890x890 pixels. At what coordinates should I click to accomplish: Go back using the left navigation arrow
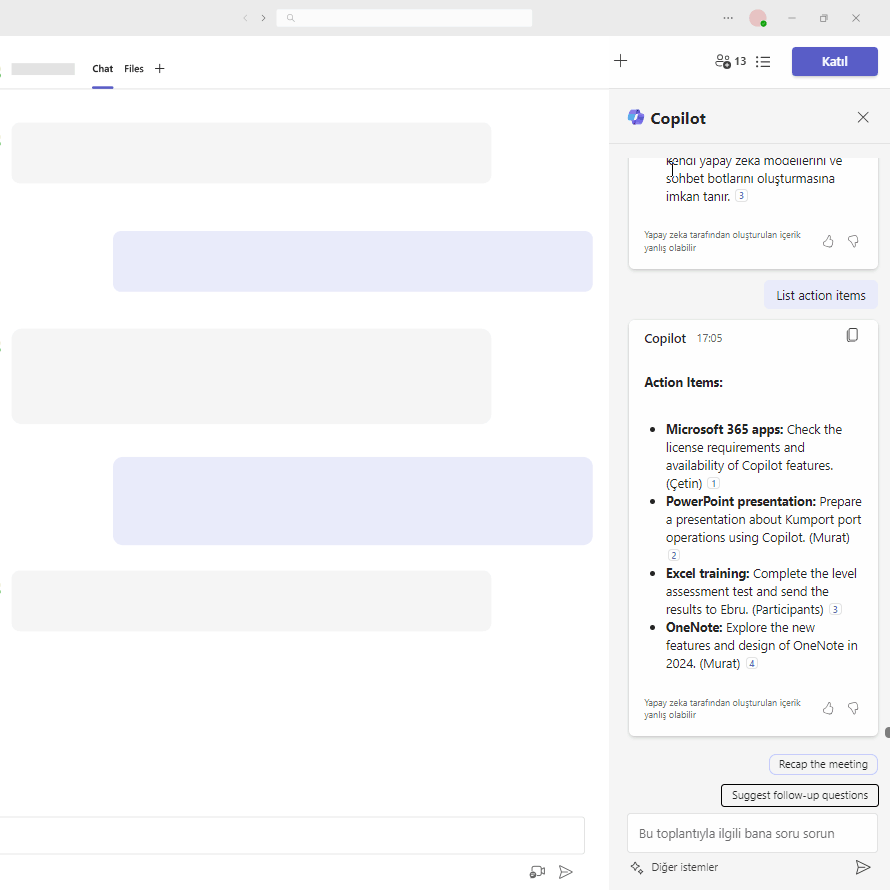[245, 18]
